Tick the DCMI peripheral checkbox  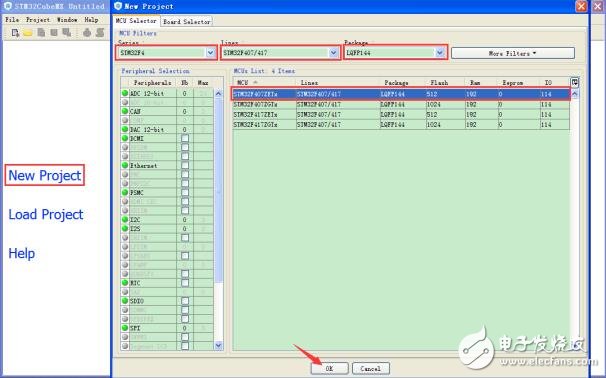coord(185,138)
